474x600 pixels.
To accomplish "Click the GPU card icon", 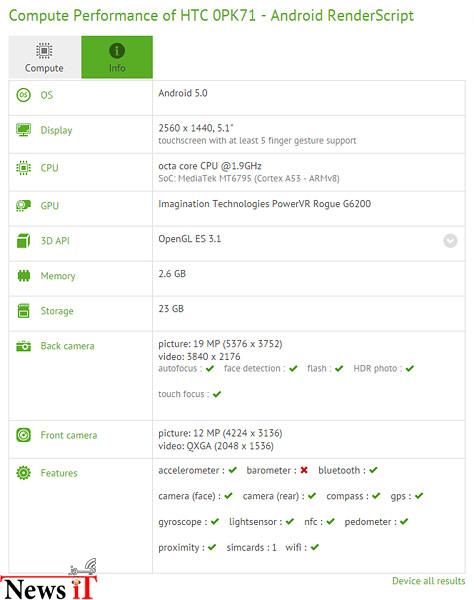I will [23, 206].
